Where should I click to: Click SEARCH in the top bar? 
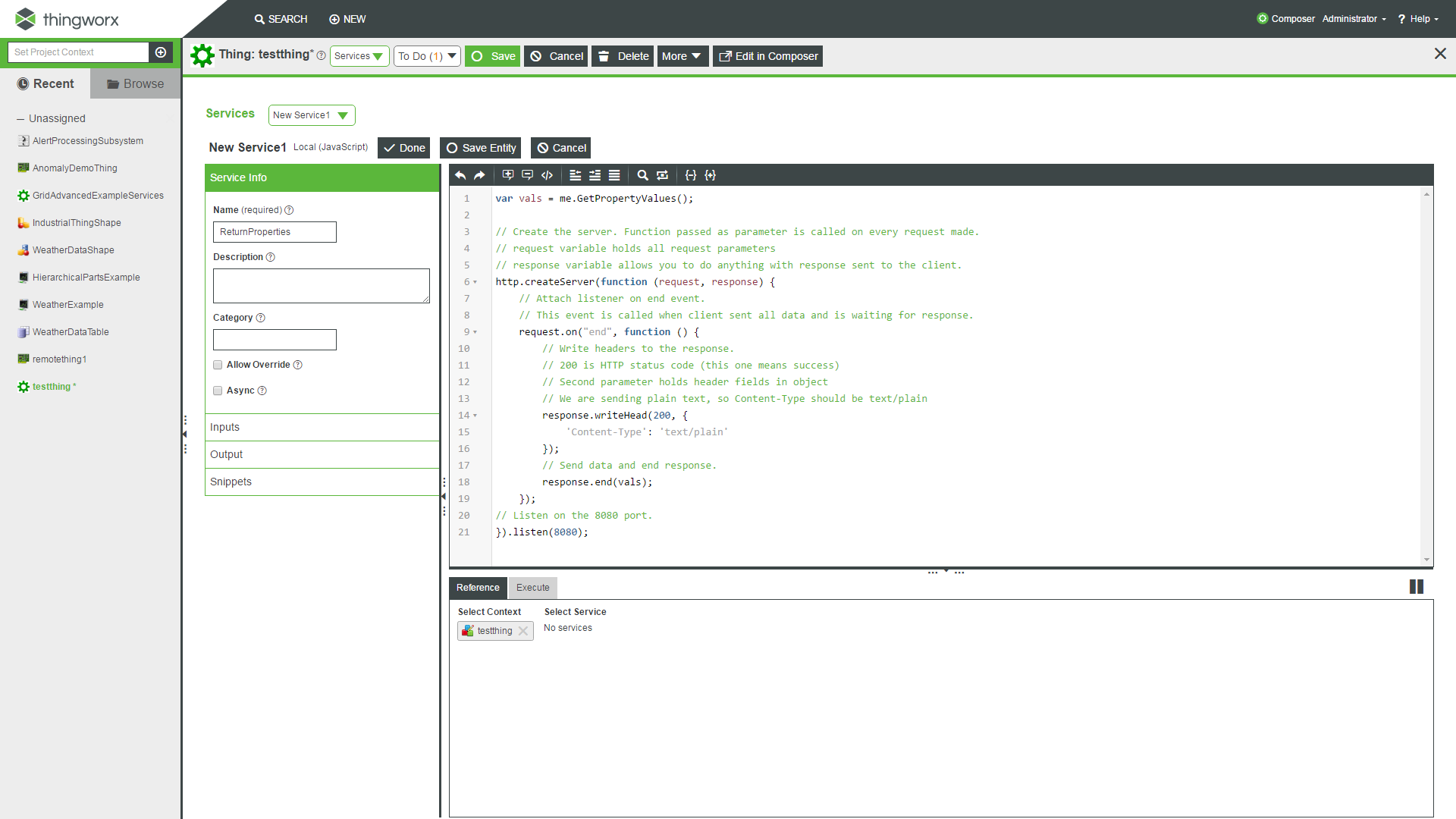pos(281,19)
